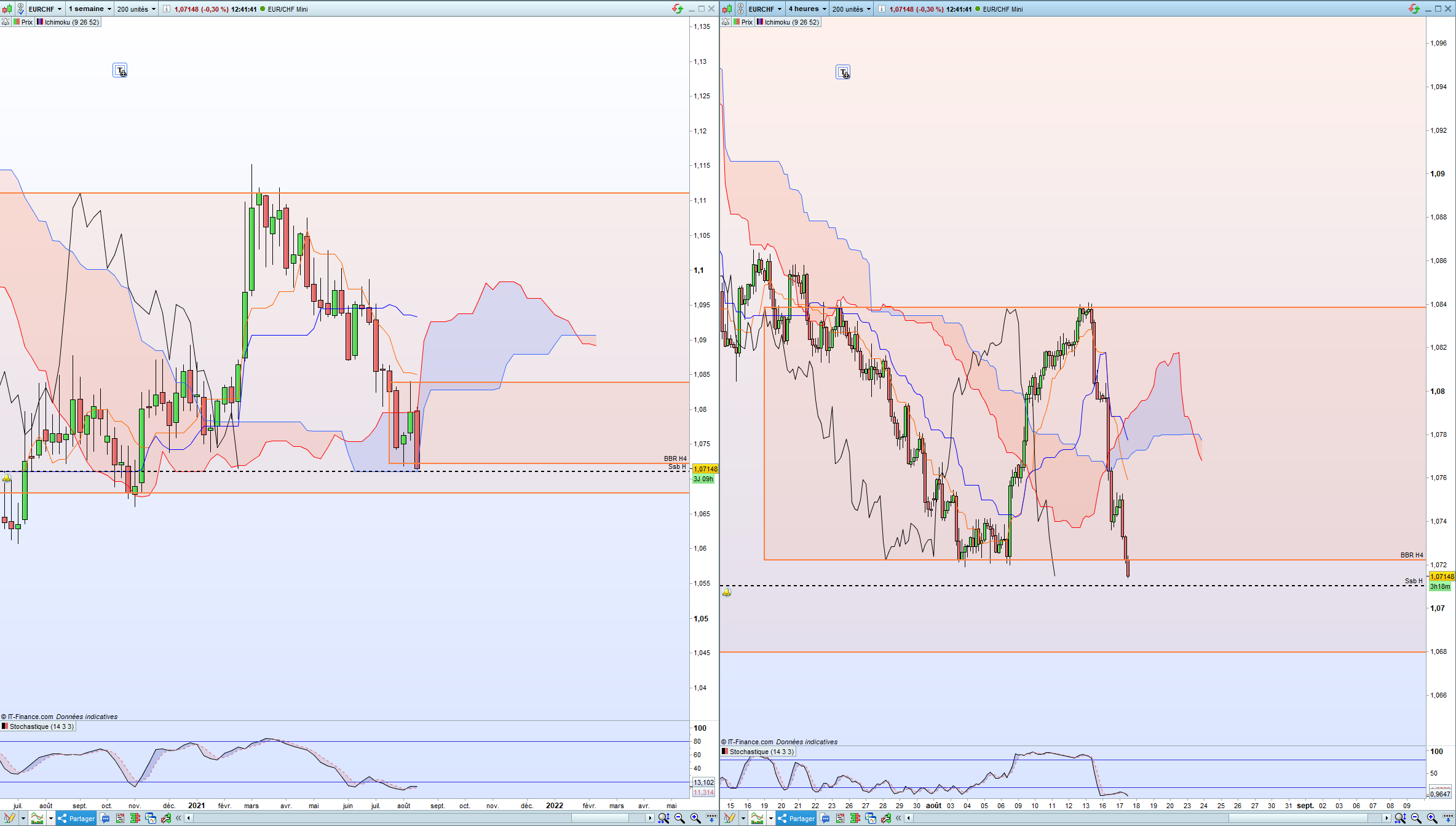Click the refresh arrows icon in weekly chart
The image size is (1456, 826).
click(x=677, y=9)
